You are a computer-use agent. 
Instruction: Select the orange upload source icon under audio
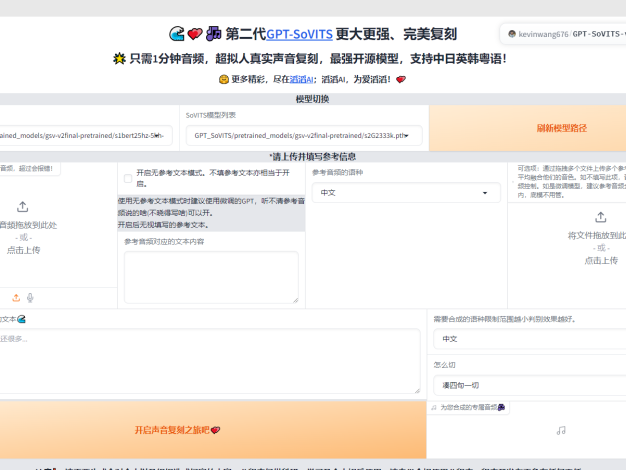click(x=16, y=298)
